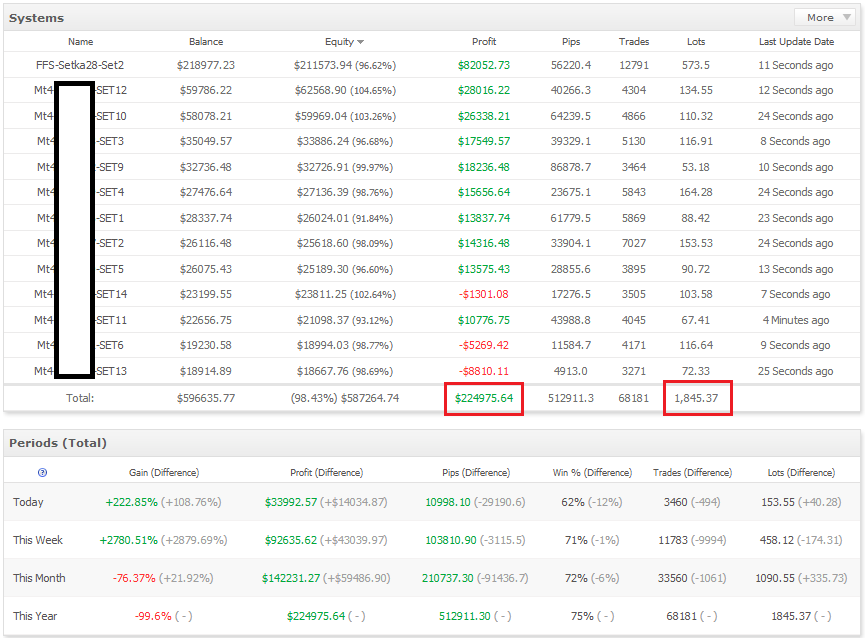Open the system ending in SET13
Image resolution: width=865 pixels, height=638 pixels.
[81, 371]
